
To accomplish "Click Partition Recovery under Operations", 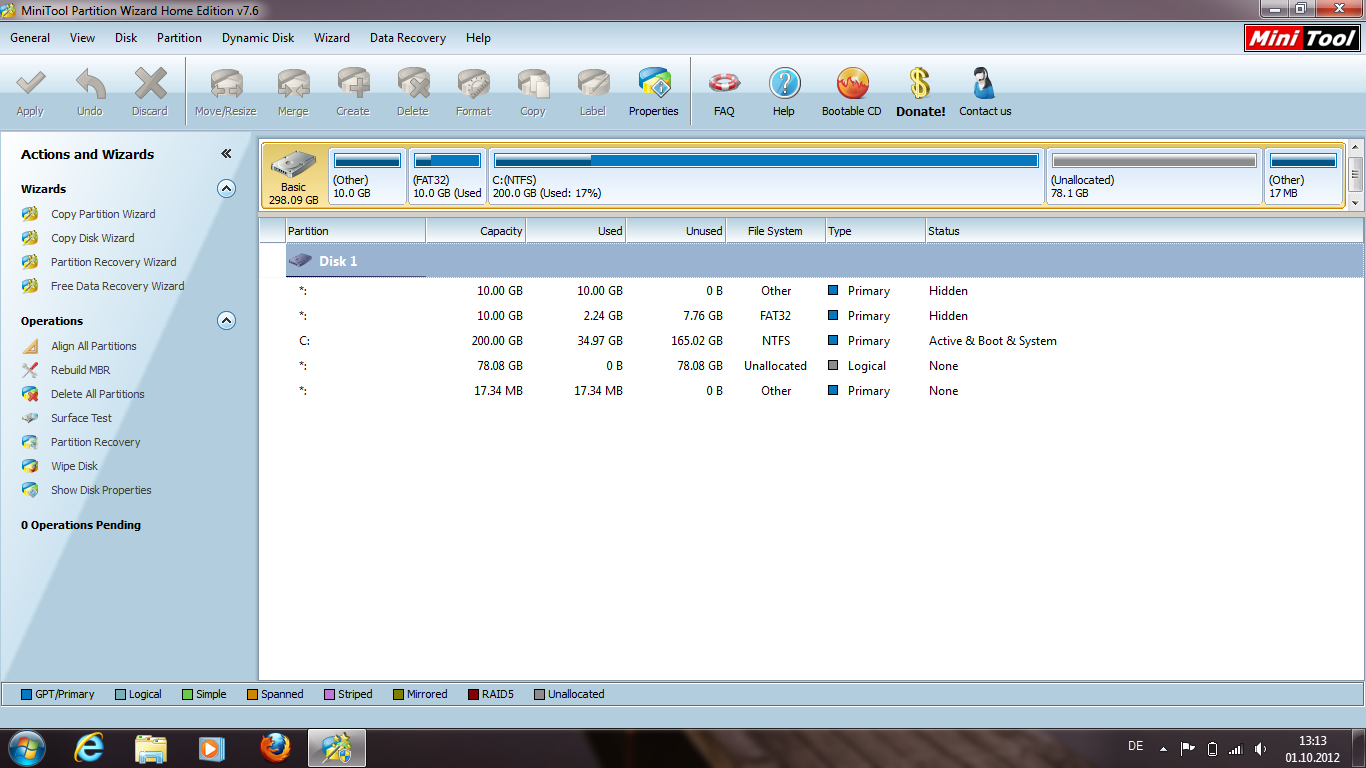I will pyautogui.click(x=95, y=442).
